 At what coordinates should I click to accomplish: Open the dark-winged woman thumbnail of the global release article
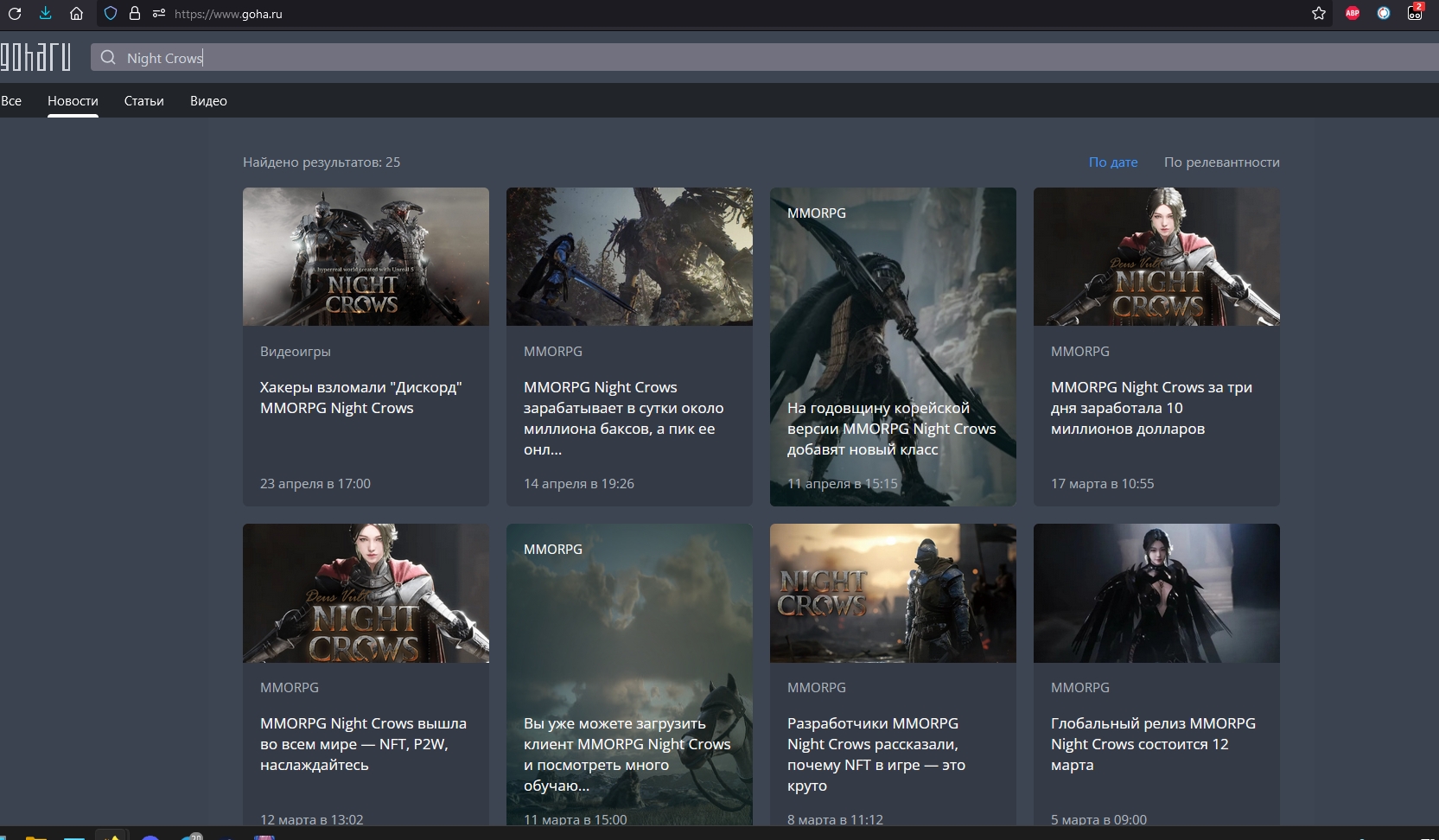click(x=1156, y=593)
